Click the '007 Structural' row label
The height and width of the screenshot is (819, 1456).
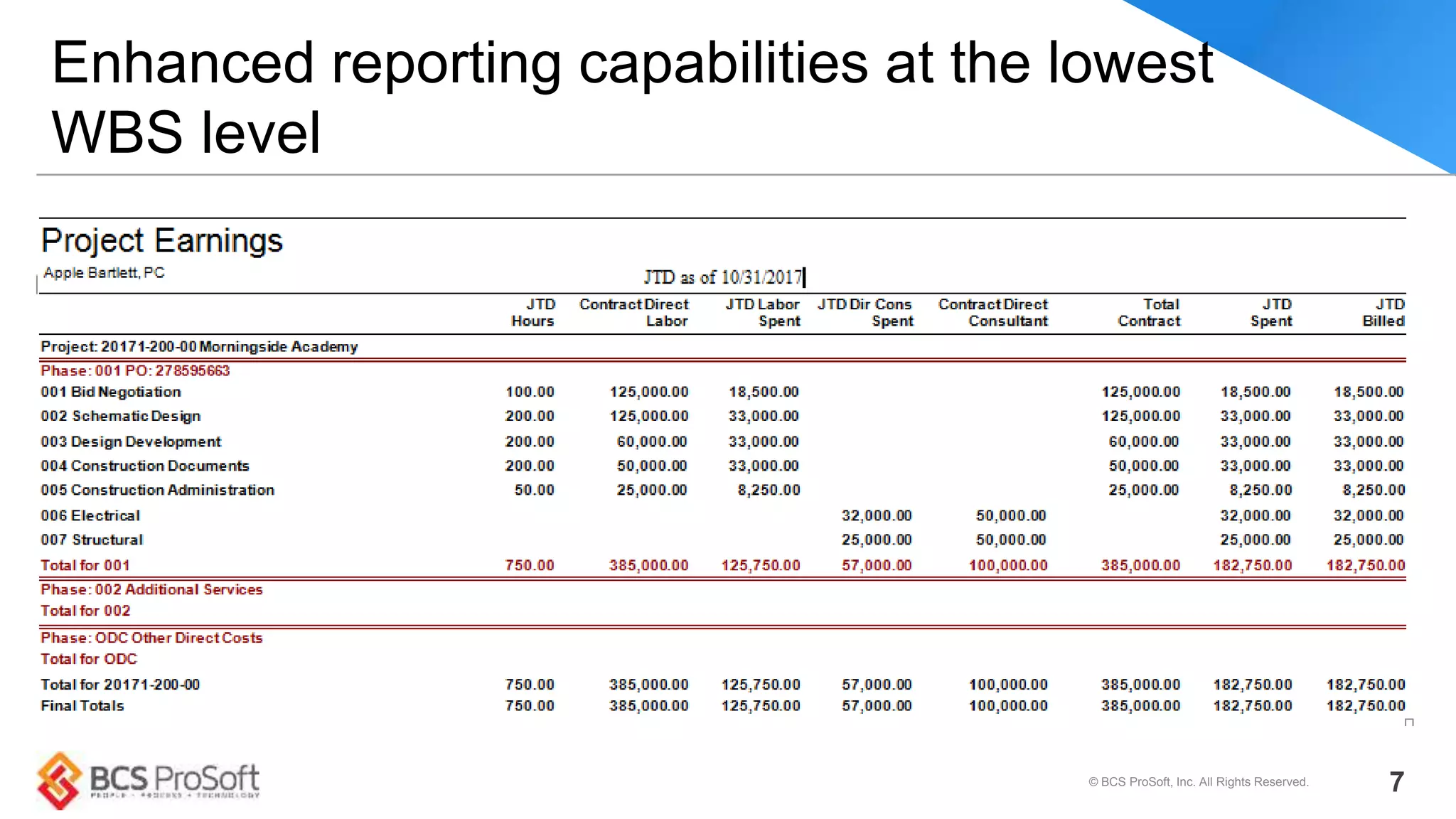click(x=92, y=540)
